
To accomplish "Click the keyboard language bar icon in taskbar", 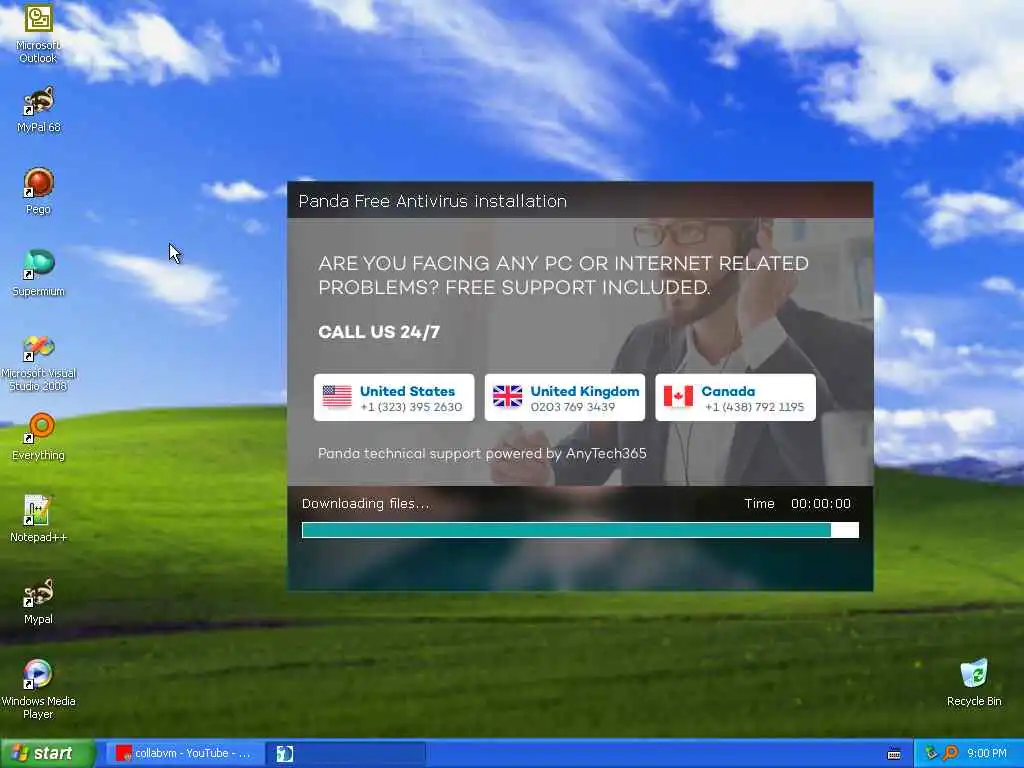I will coord(894,754).
